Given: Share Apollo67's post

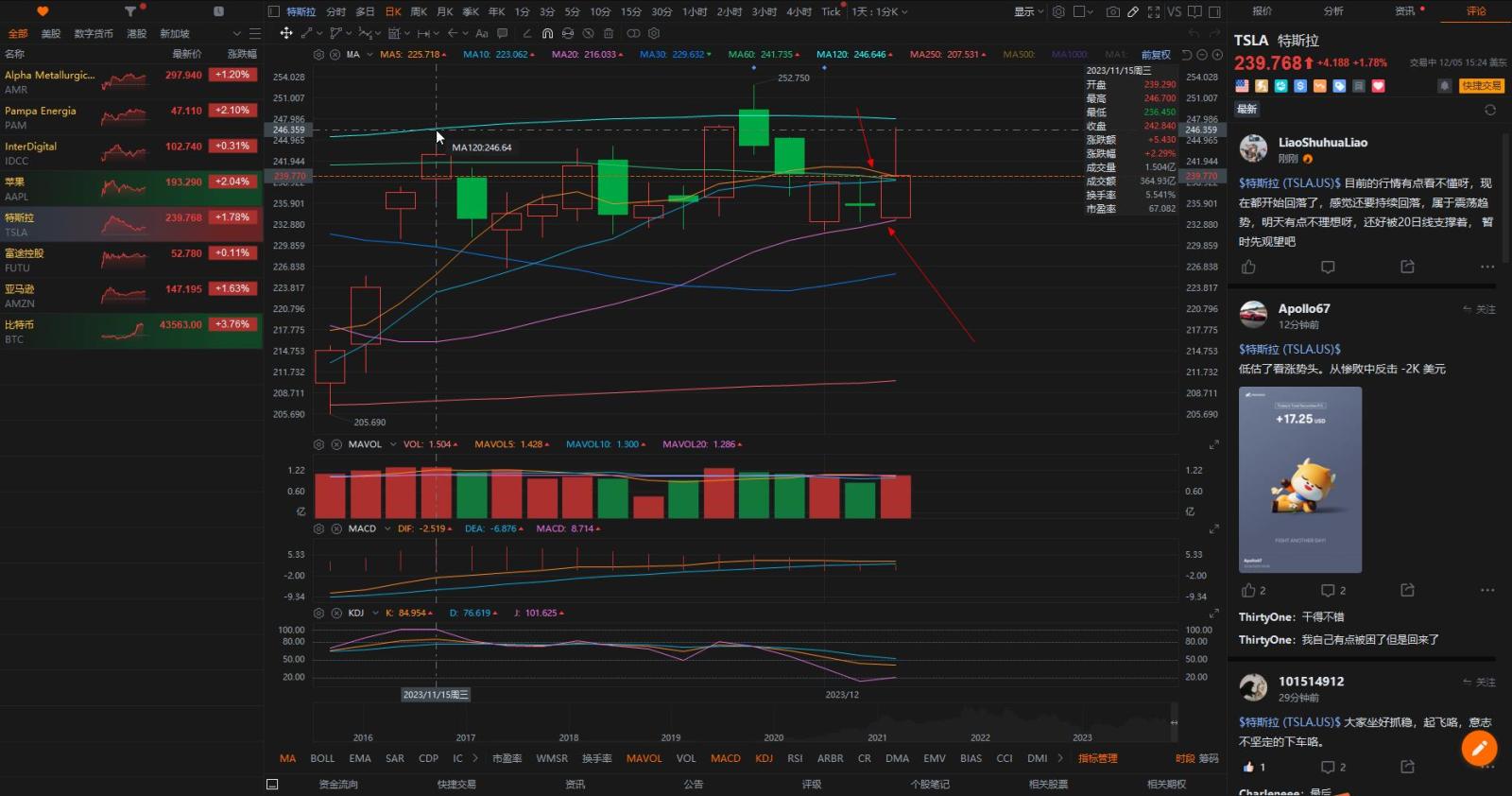Looking at the screenshot, I should click(x=1407, y=590).
